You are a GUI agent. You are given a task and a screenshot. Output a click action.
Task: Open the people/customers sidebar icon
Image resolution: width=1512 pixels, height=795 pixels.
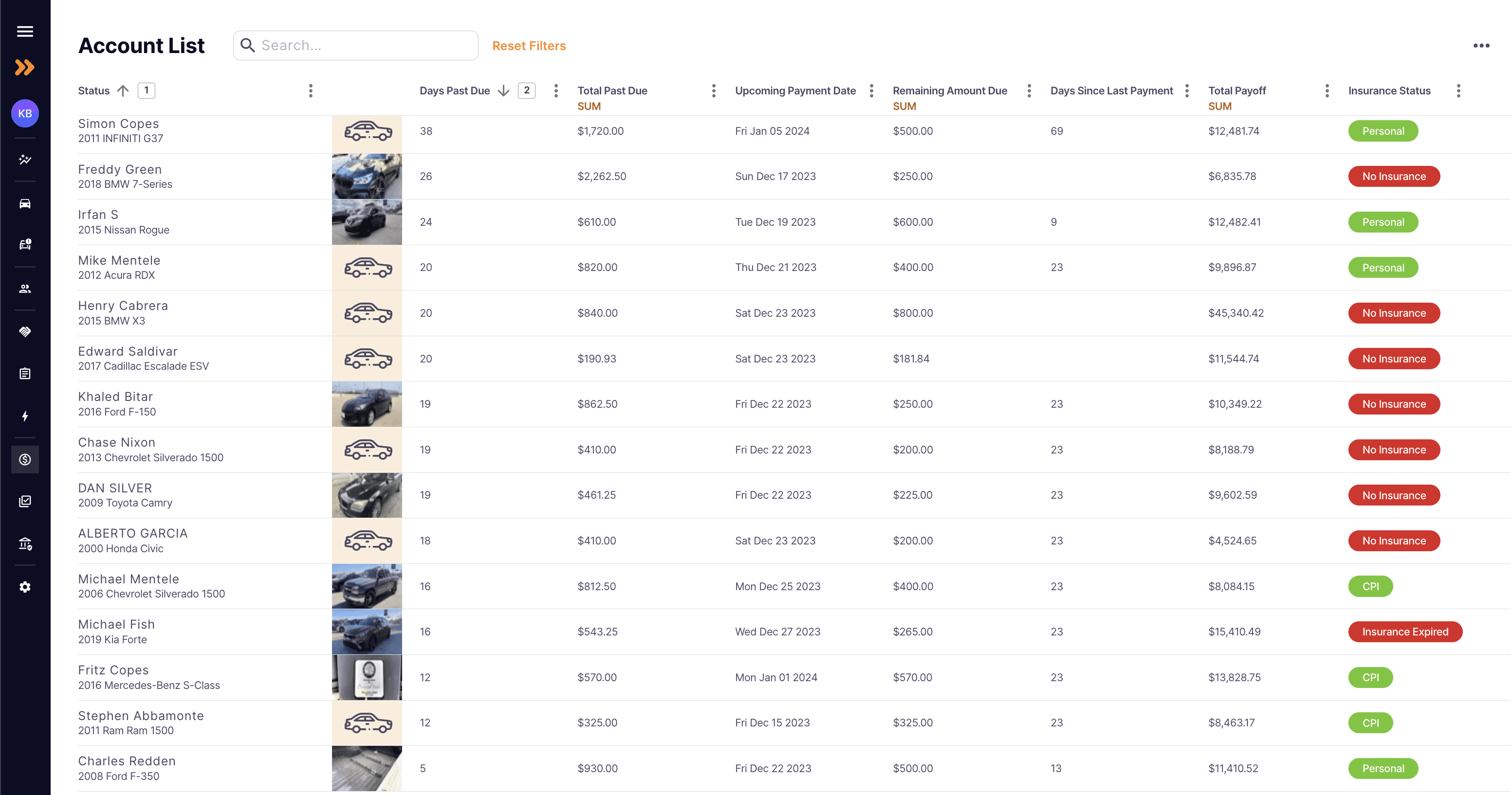(25, 289)
